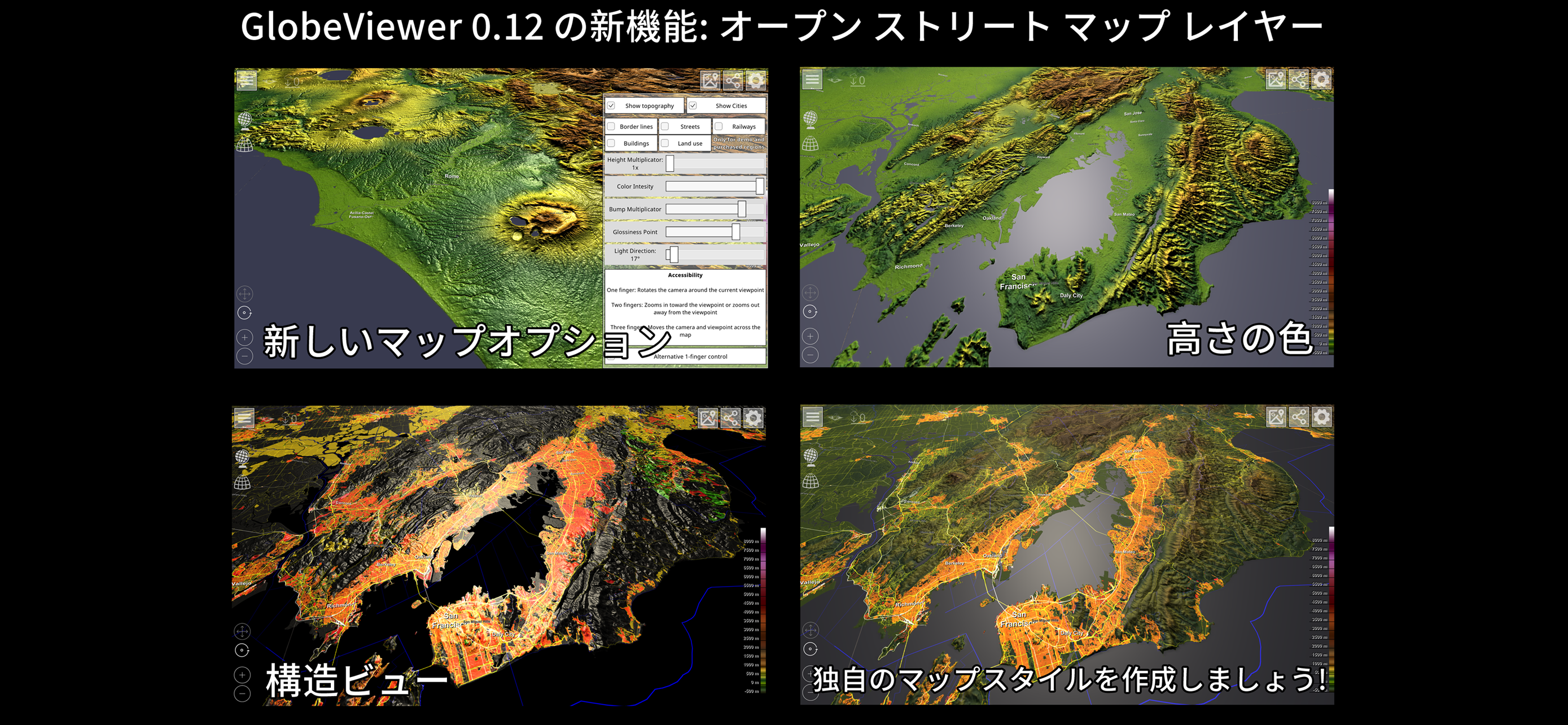
Task: Click the Rome city label
Action: (x=452, y=177)
